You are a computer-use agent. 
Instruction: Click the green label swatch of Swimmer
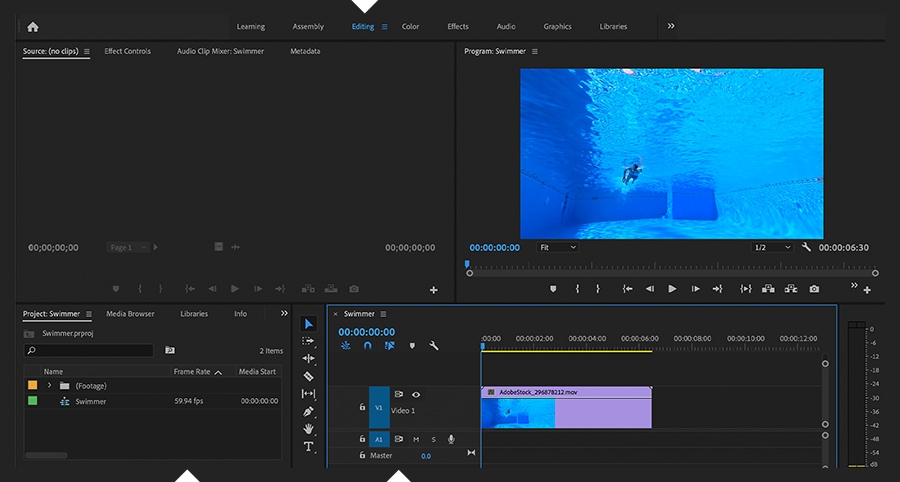click(33, 401)
